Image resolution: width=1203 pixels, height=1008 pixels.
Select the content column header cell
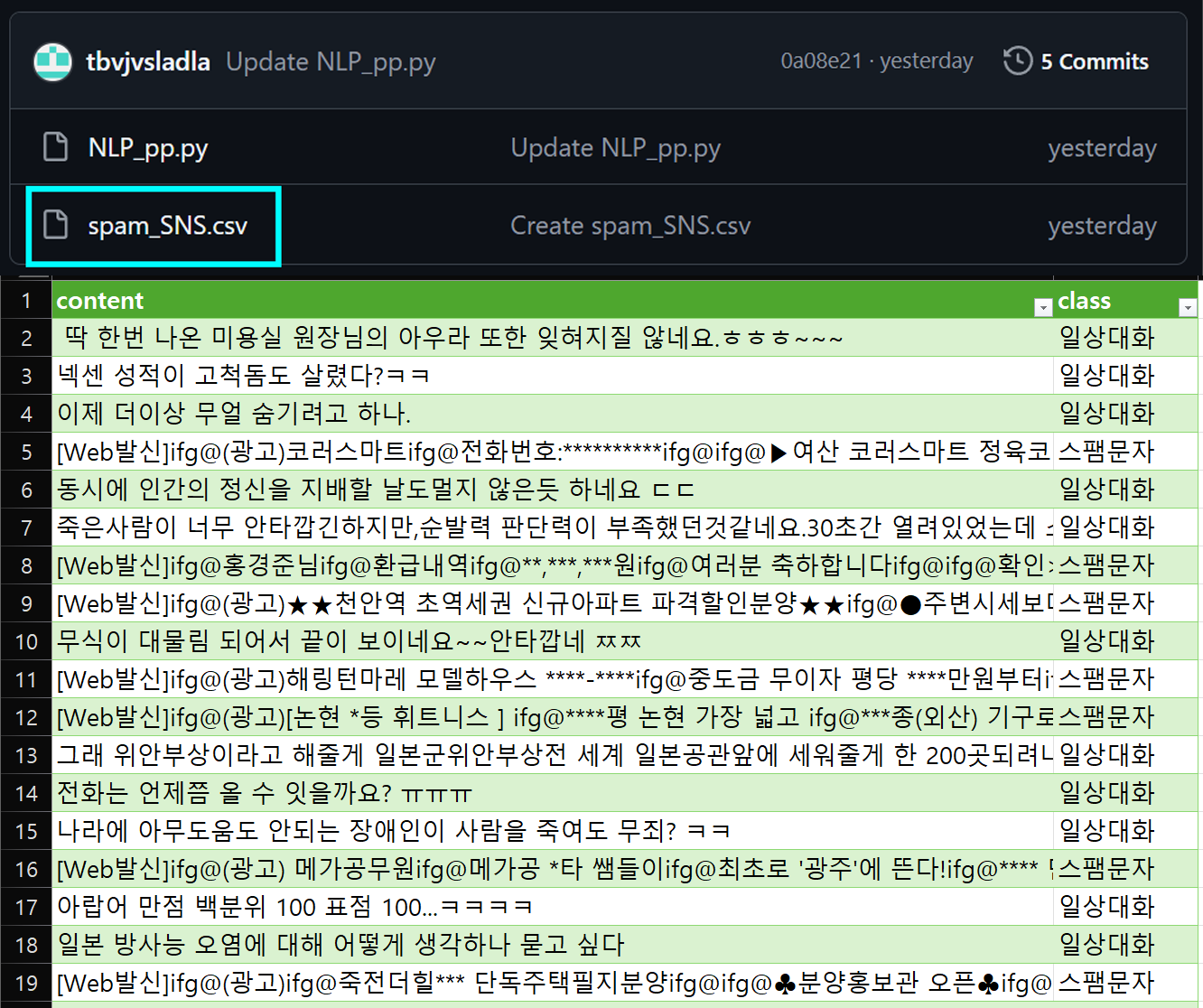click(553, 300)
